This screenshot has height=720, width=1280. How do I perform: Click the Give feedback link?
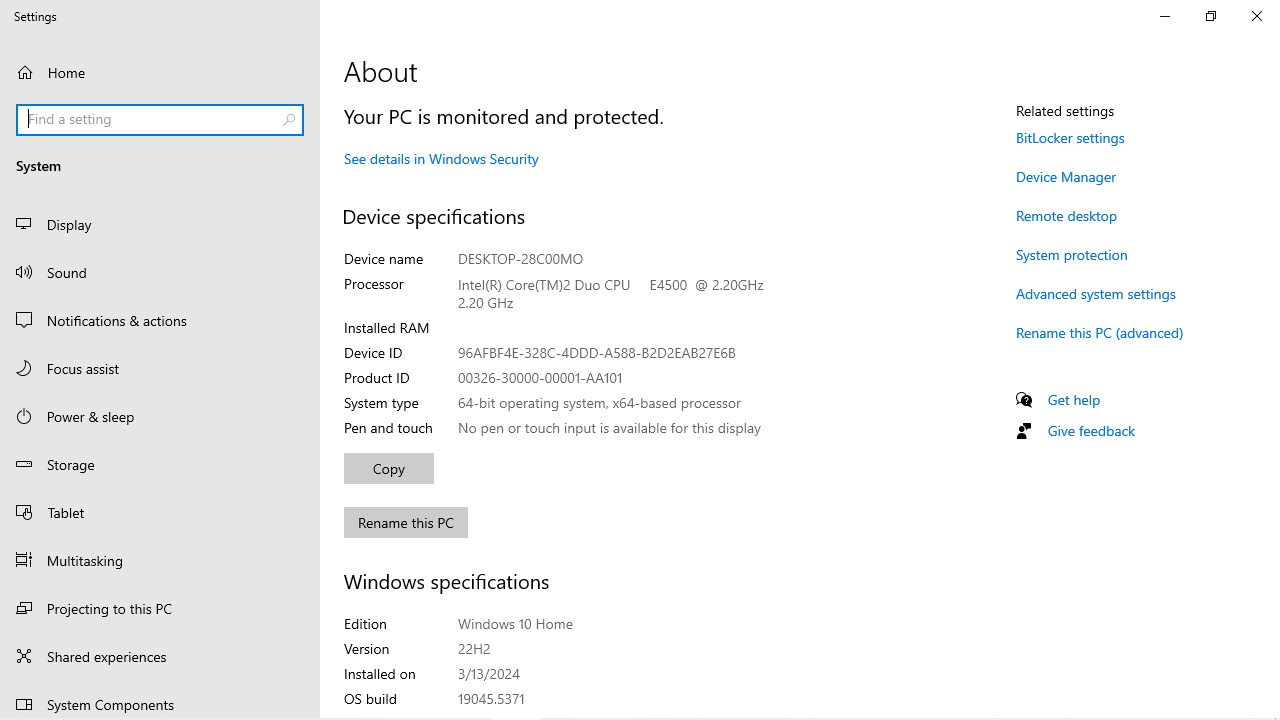(x=1091, y=431)
